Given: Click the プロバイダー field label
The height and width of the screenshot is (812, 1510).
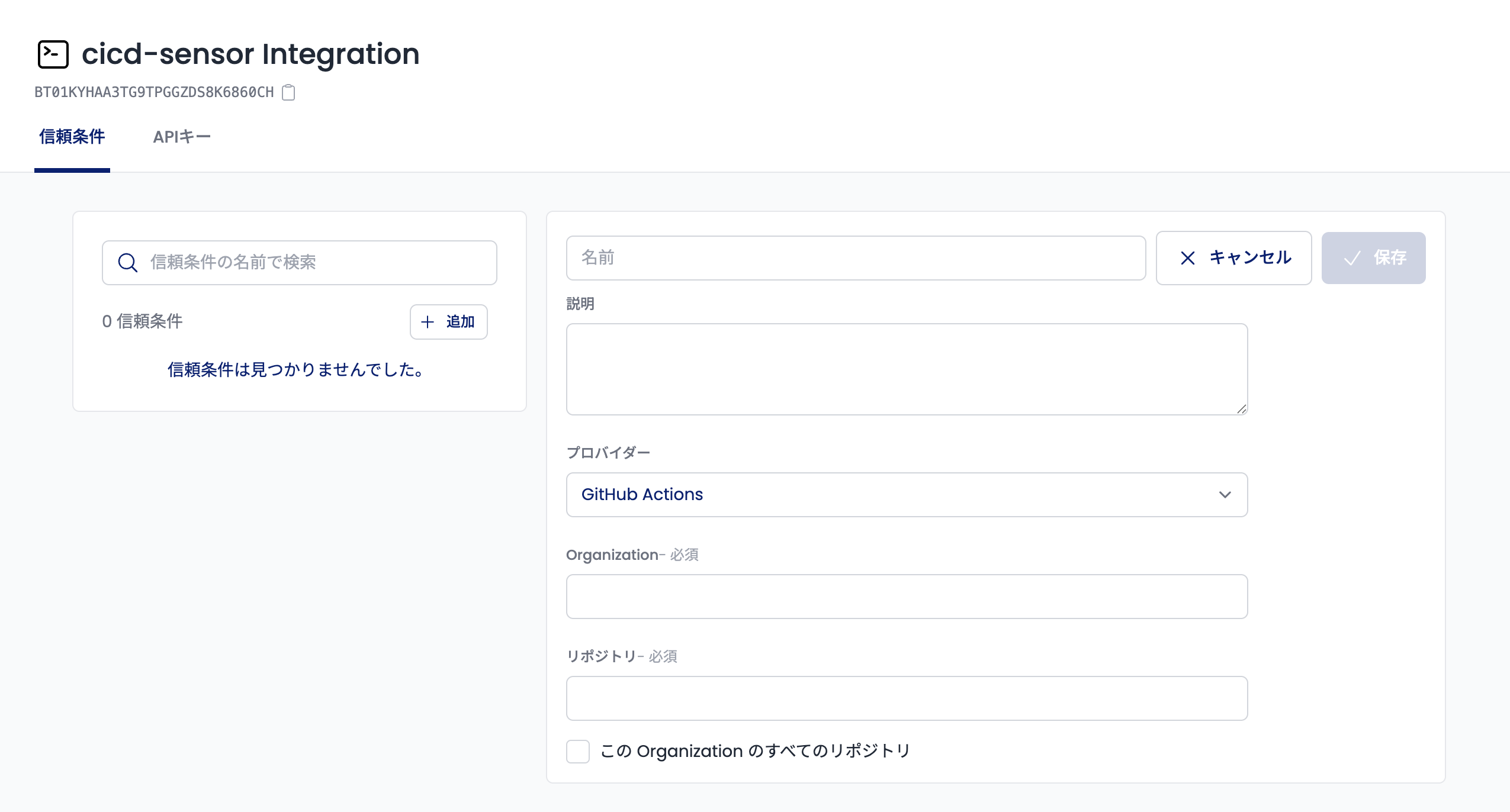Looking at the screenshot, I should tap(608, 453).
